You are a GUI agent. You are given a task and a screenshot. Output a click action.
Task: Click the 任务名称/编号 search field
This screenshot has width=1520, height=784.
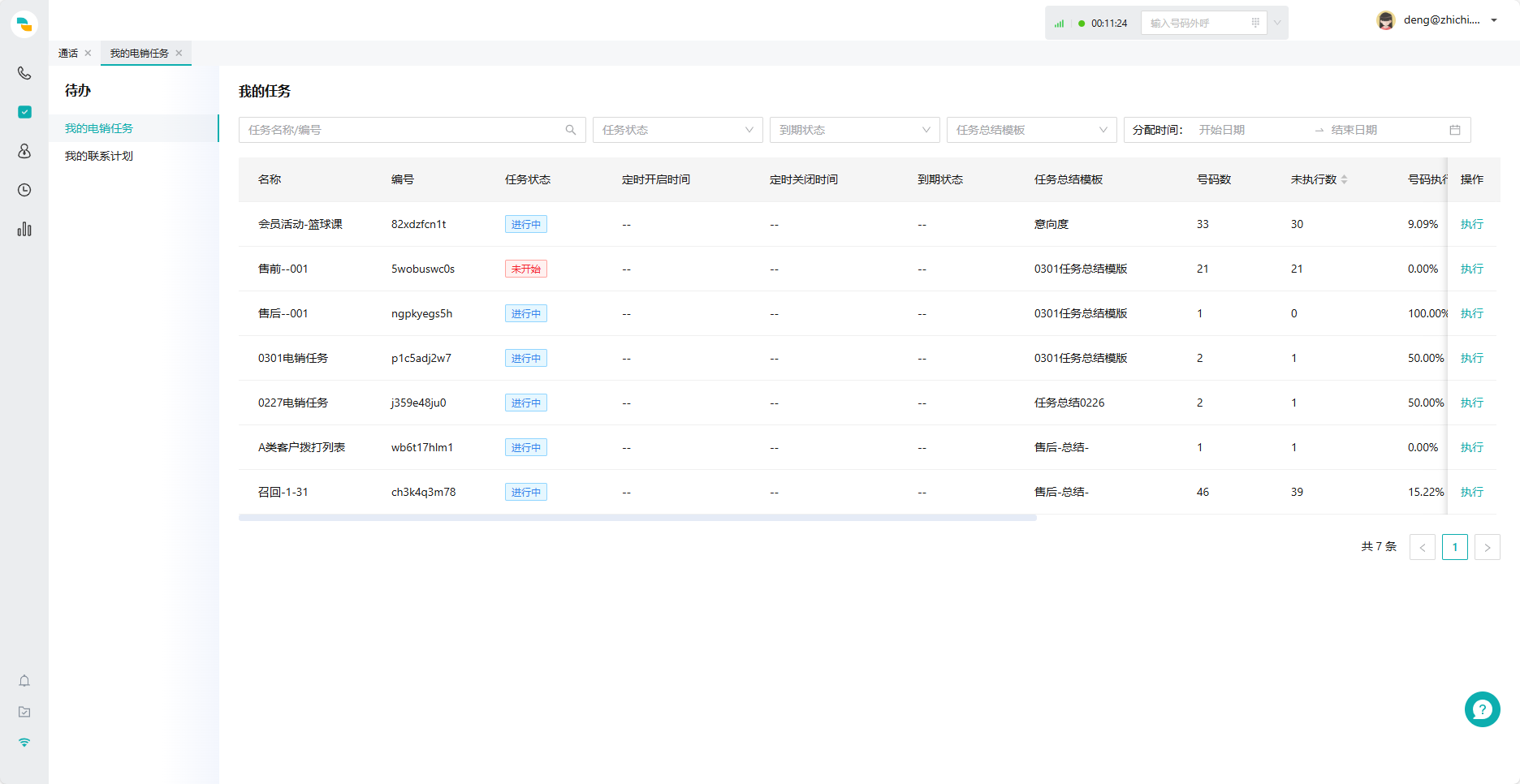click(412, 130)
